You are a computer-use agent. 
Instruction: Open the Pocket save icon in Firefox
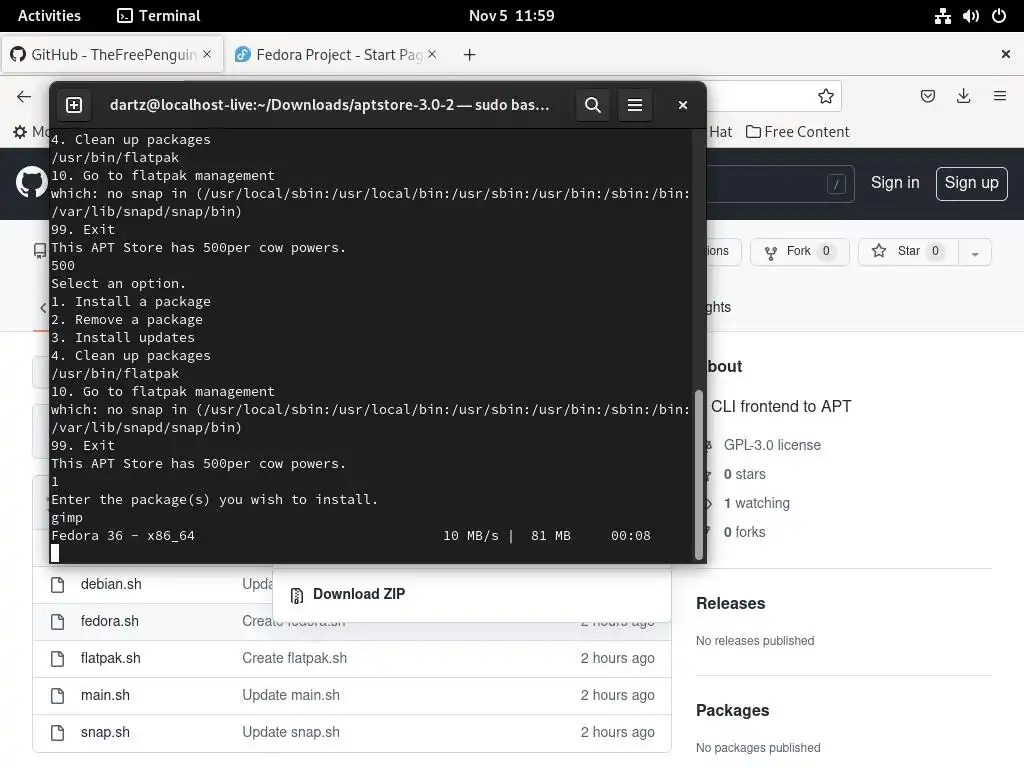click(927, 97)
